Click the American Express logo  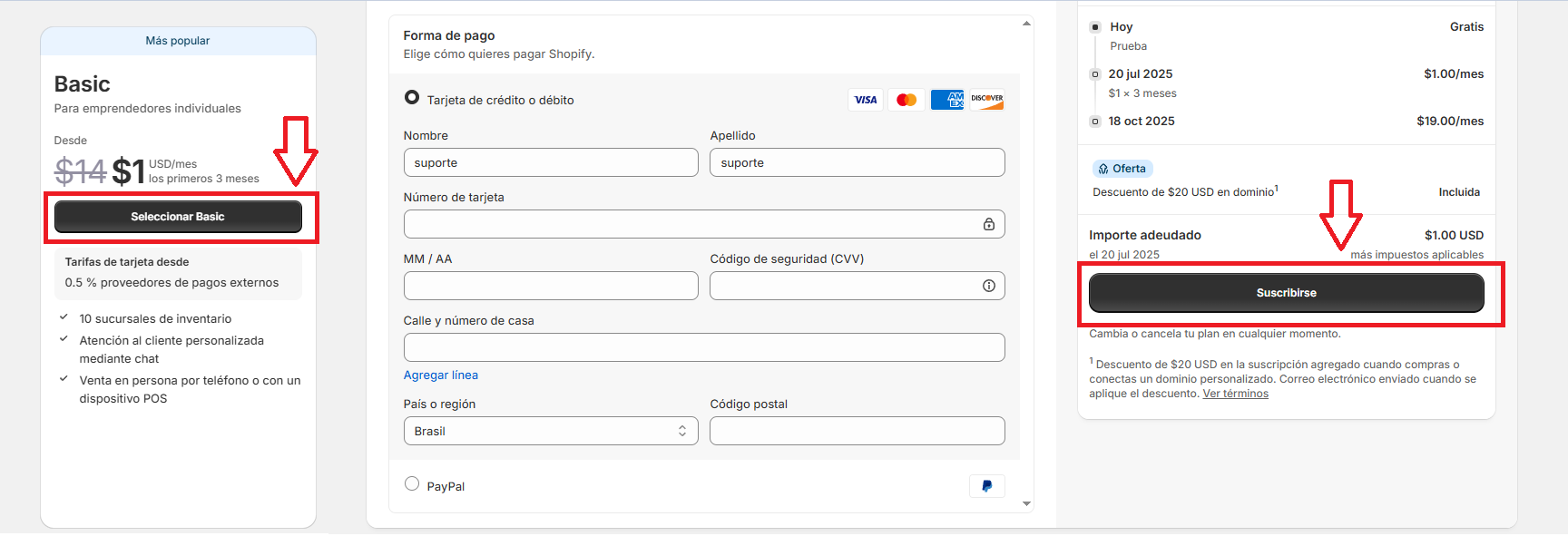(x=947, y=100)
